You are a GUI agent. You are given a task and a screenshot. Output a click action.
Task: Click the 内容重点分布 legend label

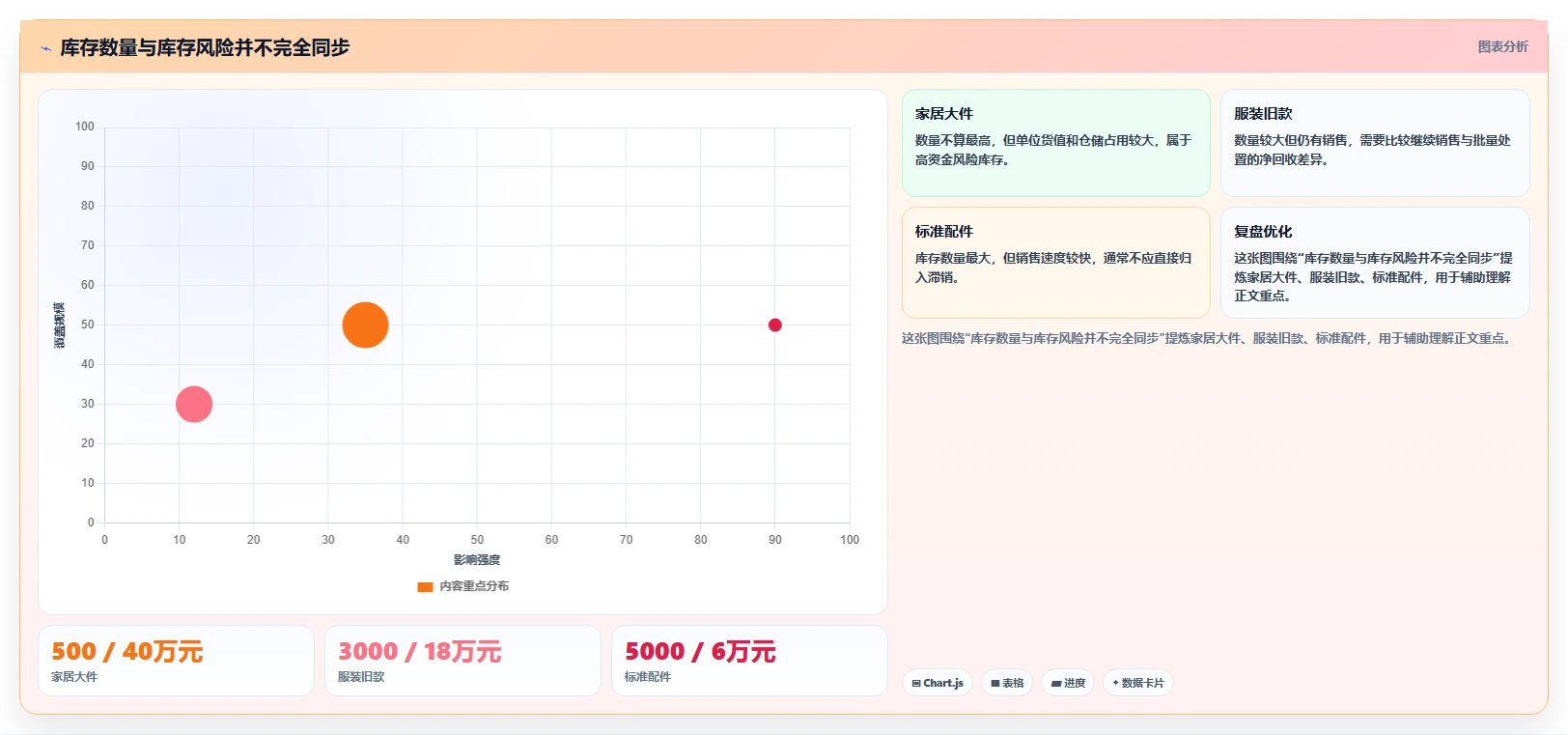click(474, 586)
